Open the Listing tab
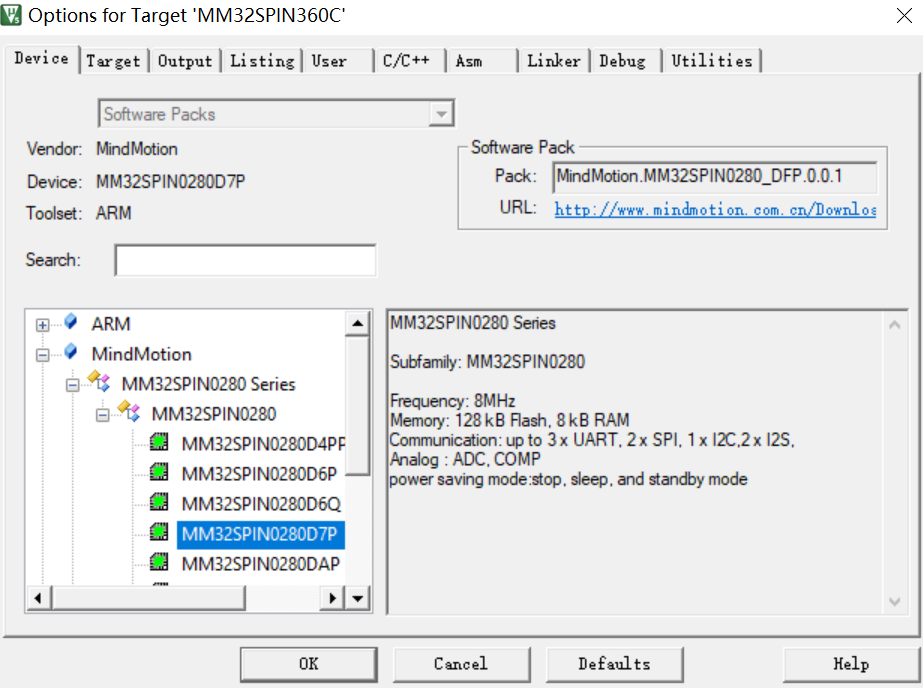The height and width of the screenshot is (688, 923). (262, 61)
